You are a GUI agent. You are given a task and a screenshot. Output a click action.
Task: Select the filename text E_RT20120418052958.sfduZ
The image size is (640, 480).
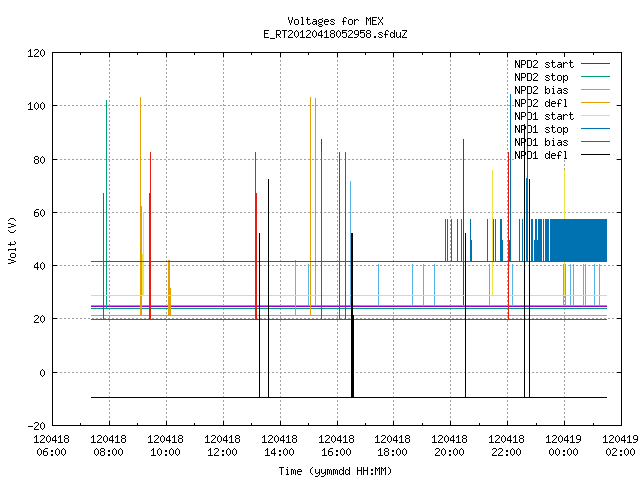tap(335, 34)
